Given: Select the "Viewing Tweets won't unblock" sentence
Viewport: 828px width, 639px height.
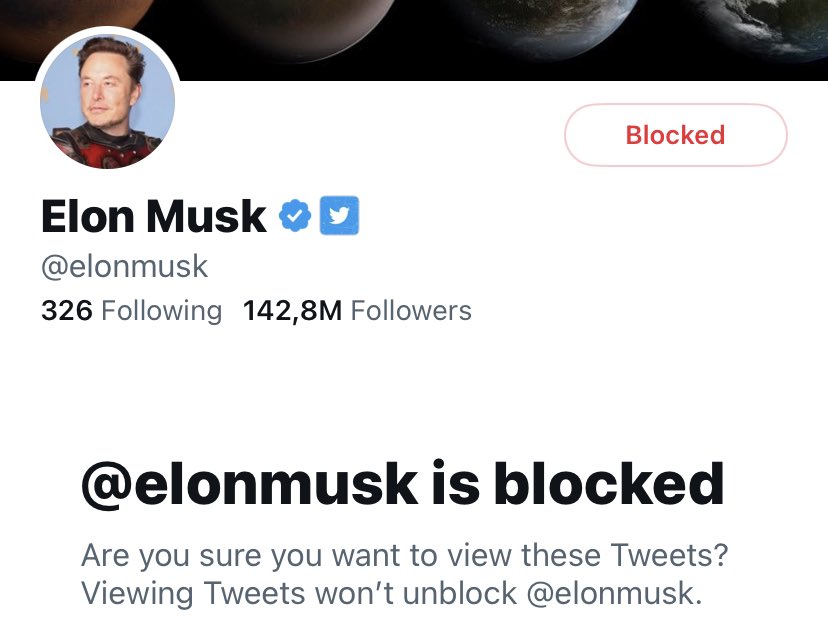Looking at the screenshot, I should point(300,593).
